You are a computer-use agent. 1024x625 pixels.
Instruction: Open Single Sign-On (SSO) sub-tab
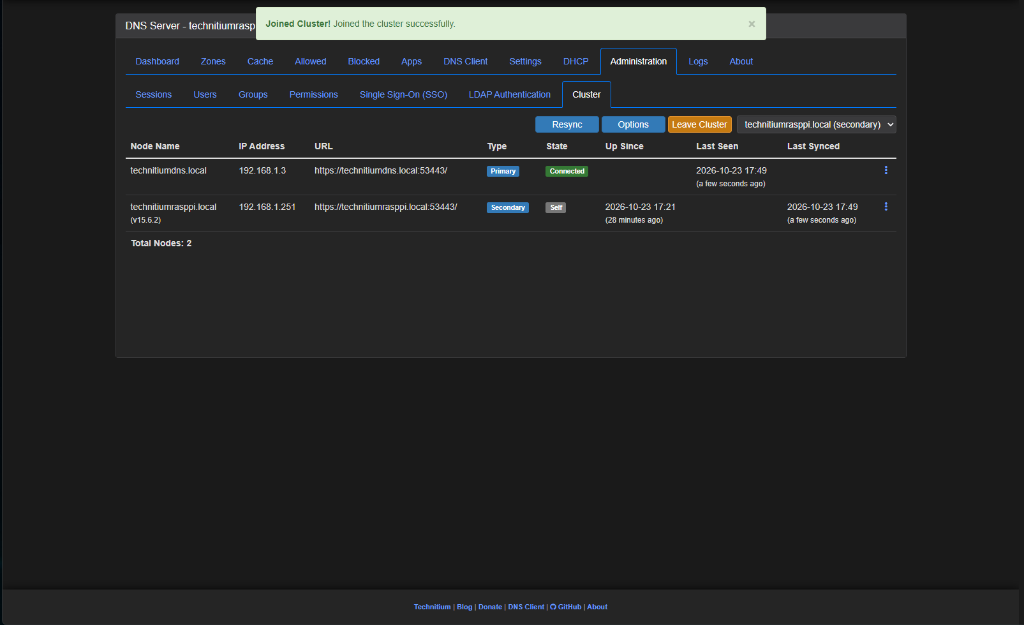click(x=404, y=95)
